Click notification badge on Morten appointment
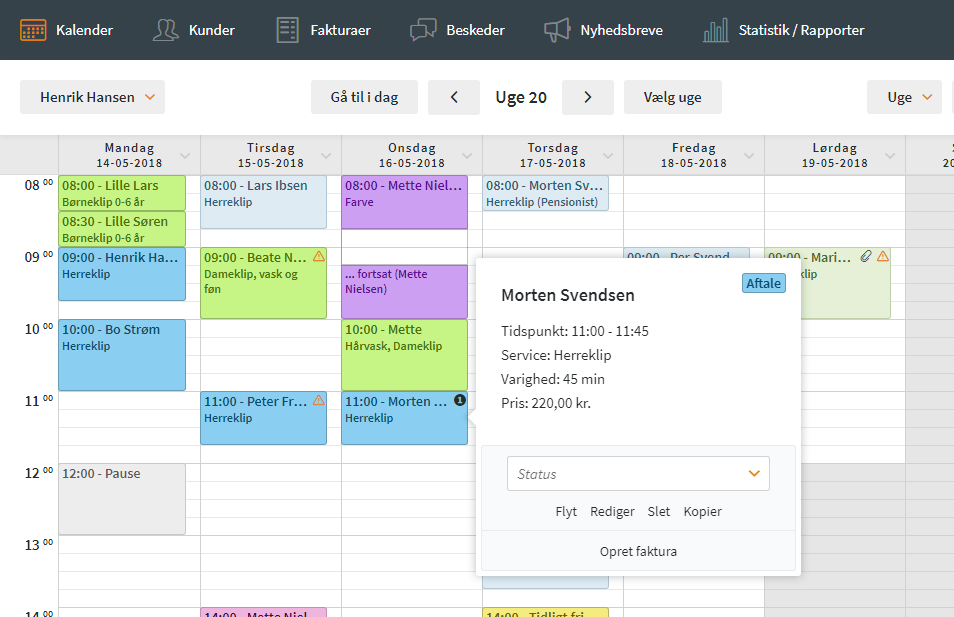This screenshot has height=617, width=954. point(460,400)
